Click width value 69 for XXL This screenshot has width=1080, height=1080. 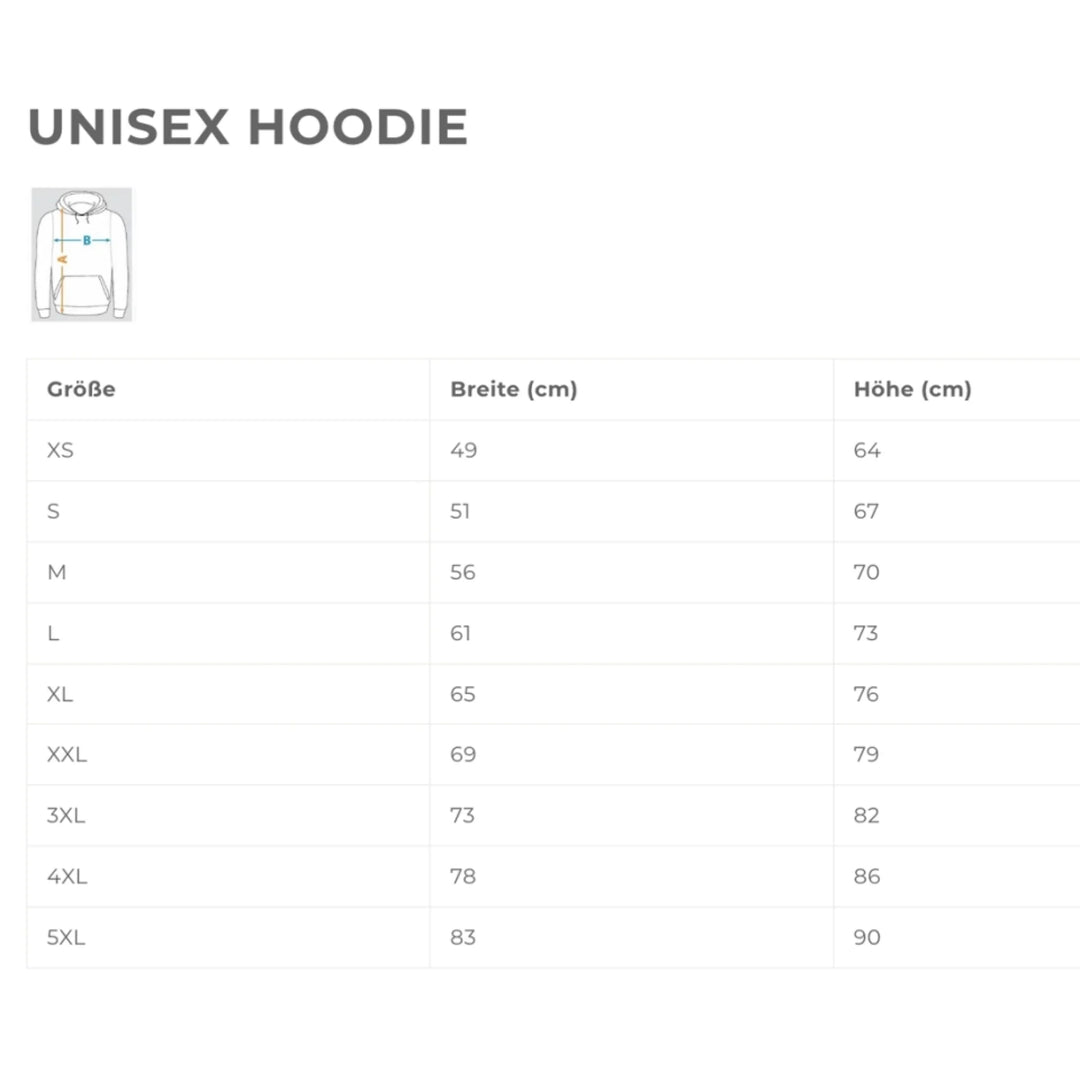pos(463,755)
